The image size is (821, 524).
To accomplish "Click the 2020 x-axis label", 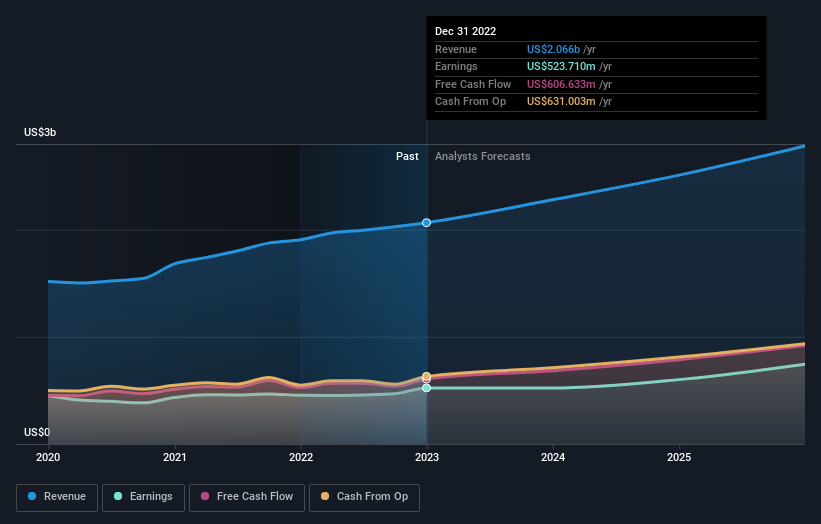I will (48, 457).
